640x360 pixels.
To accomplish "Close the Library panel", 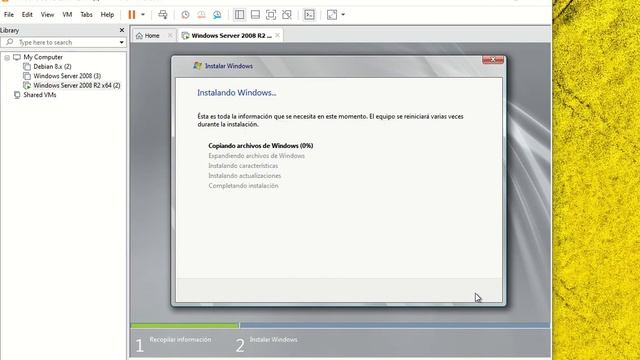I will pos(122,30).
